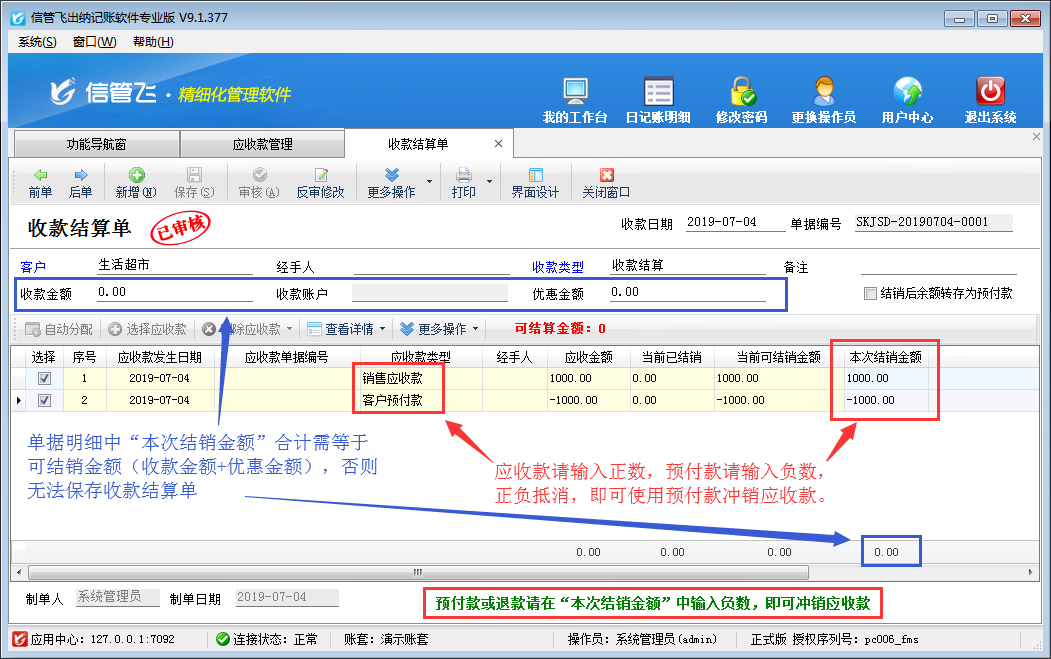Viewport: 1051px width, 659px height.
Task: Open the 系统(S) menu
Action: pyautogui.click(x=37, y=42)
